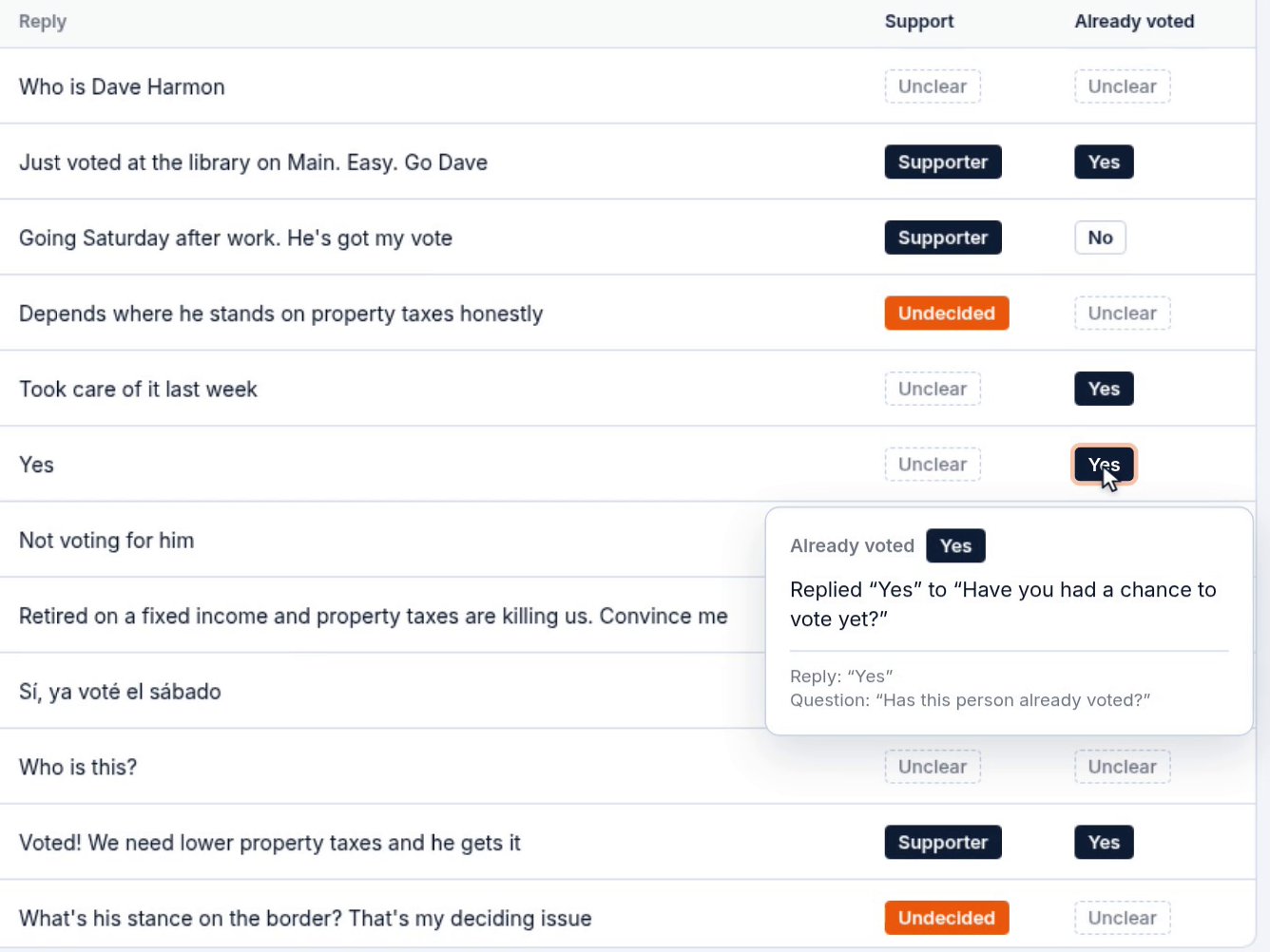Select reply 'Took care of it last week'
The width and height of the screenshot is (1270, 952).
tap(138, 390)
